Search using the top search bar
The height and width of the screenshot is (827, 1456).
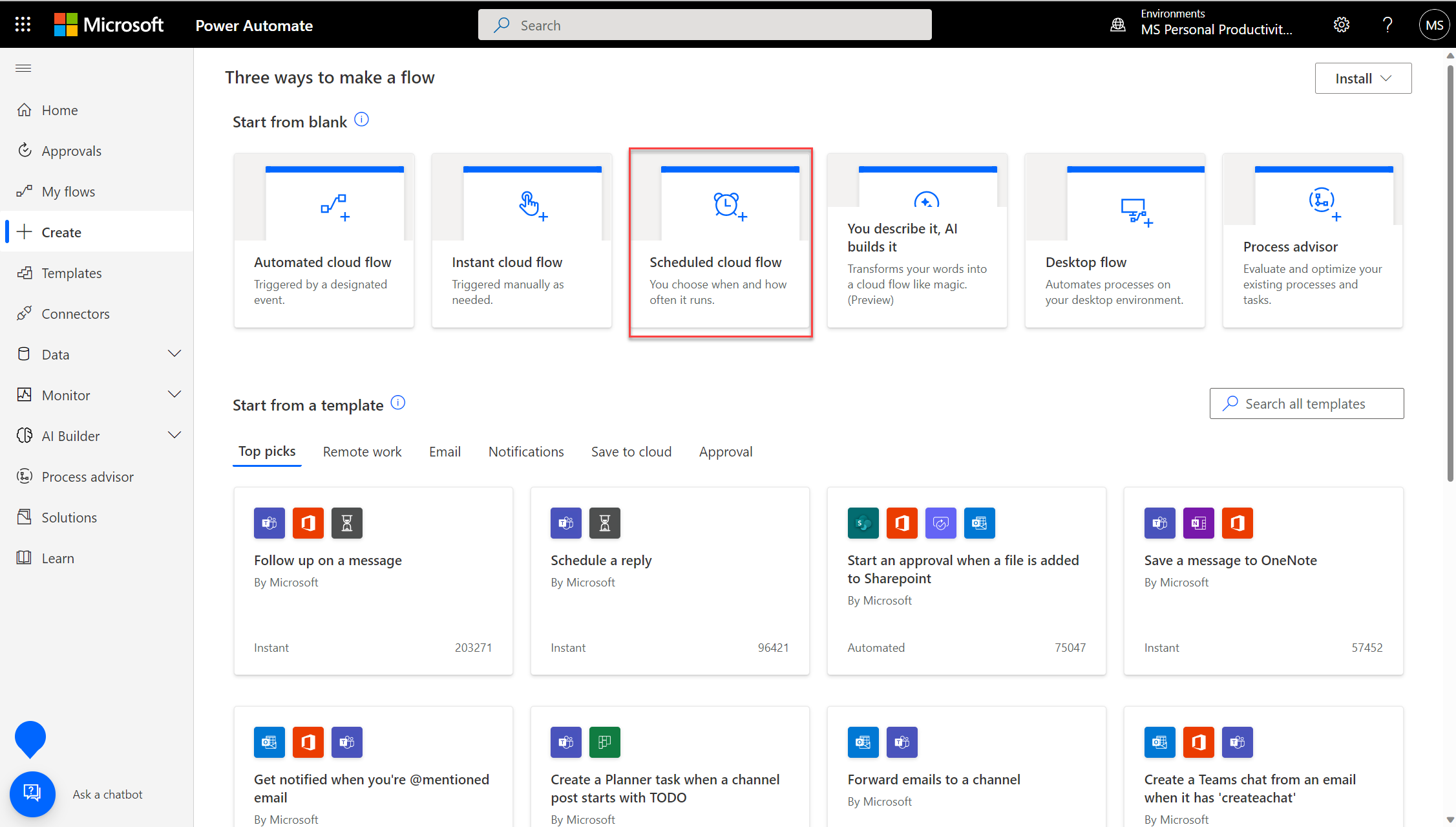click(704, 25)
